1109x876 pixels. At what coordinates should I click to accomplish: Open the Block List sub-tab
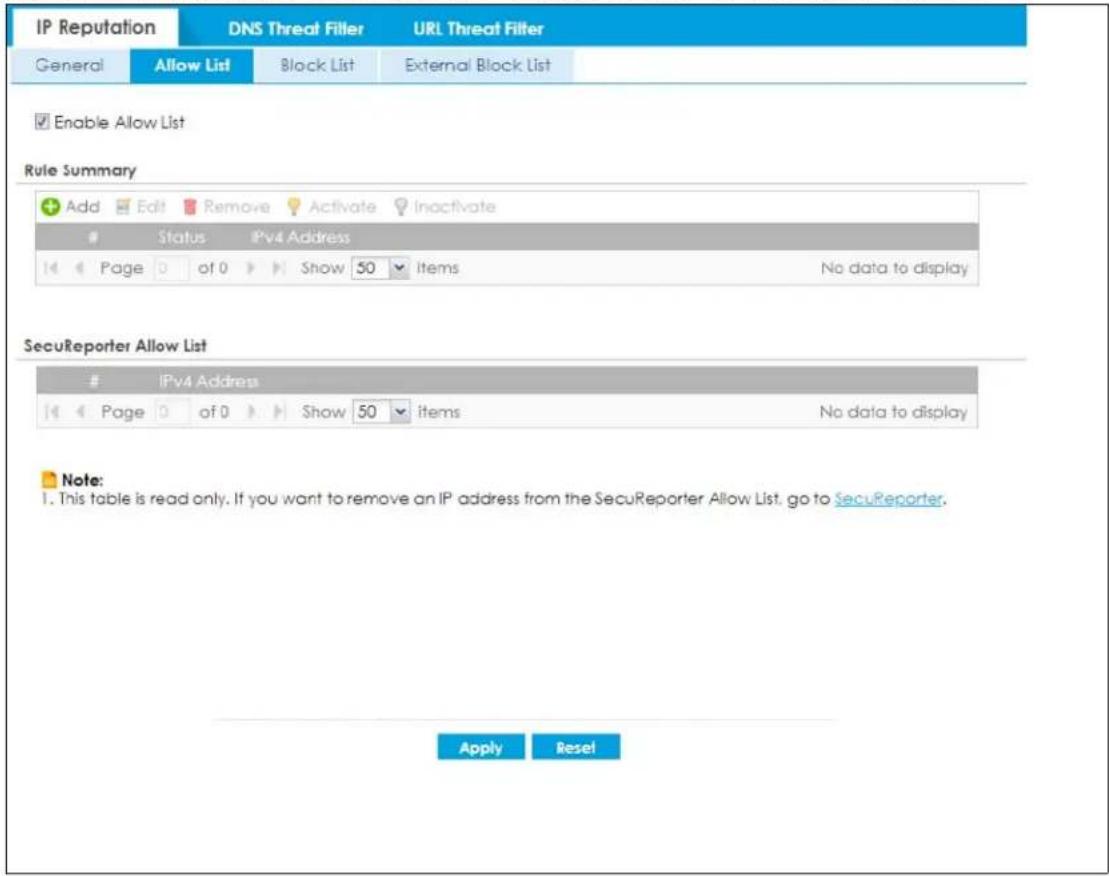click(x=317, y=65)
